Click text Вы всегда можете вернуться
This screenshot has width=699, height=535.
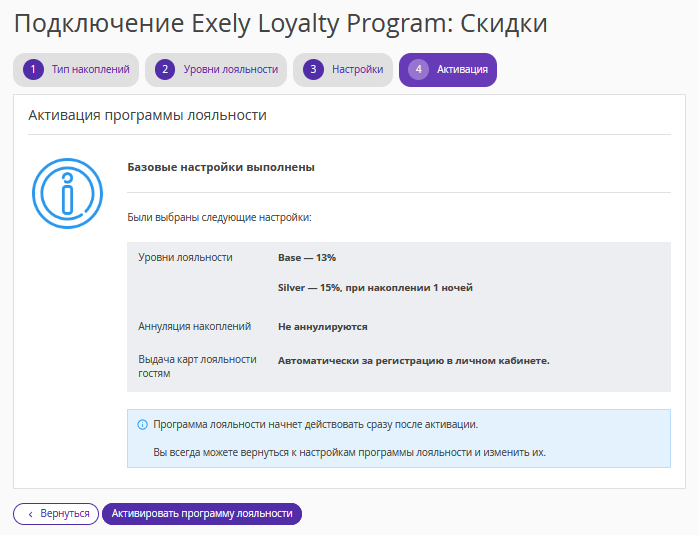tap(350, 452)
